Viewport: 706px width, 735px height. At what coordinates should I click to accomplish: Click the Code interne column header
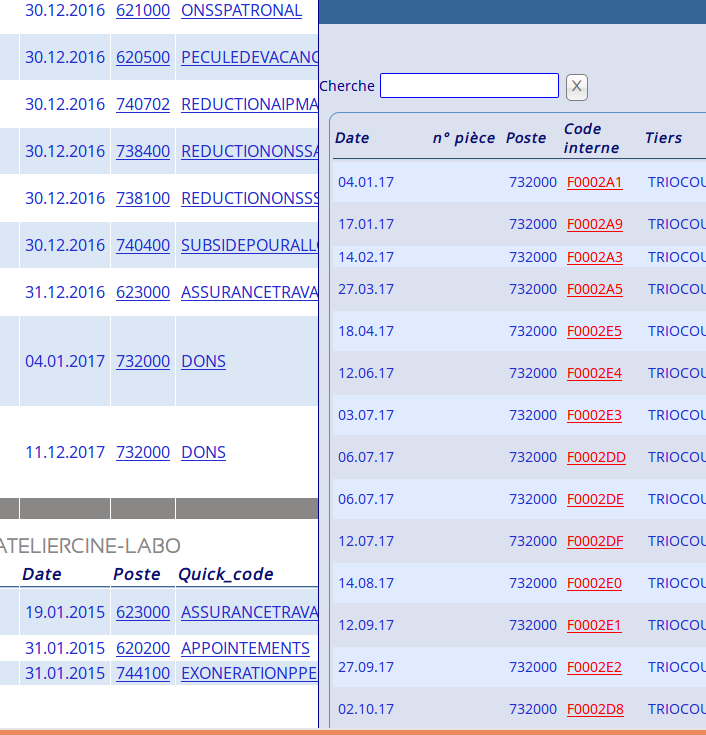(591, 138)
